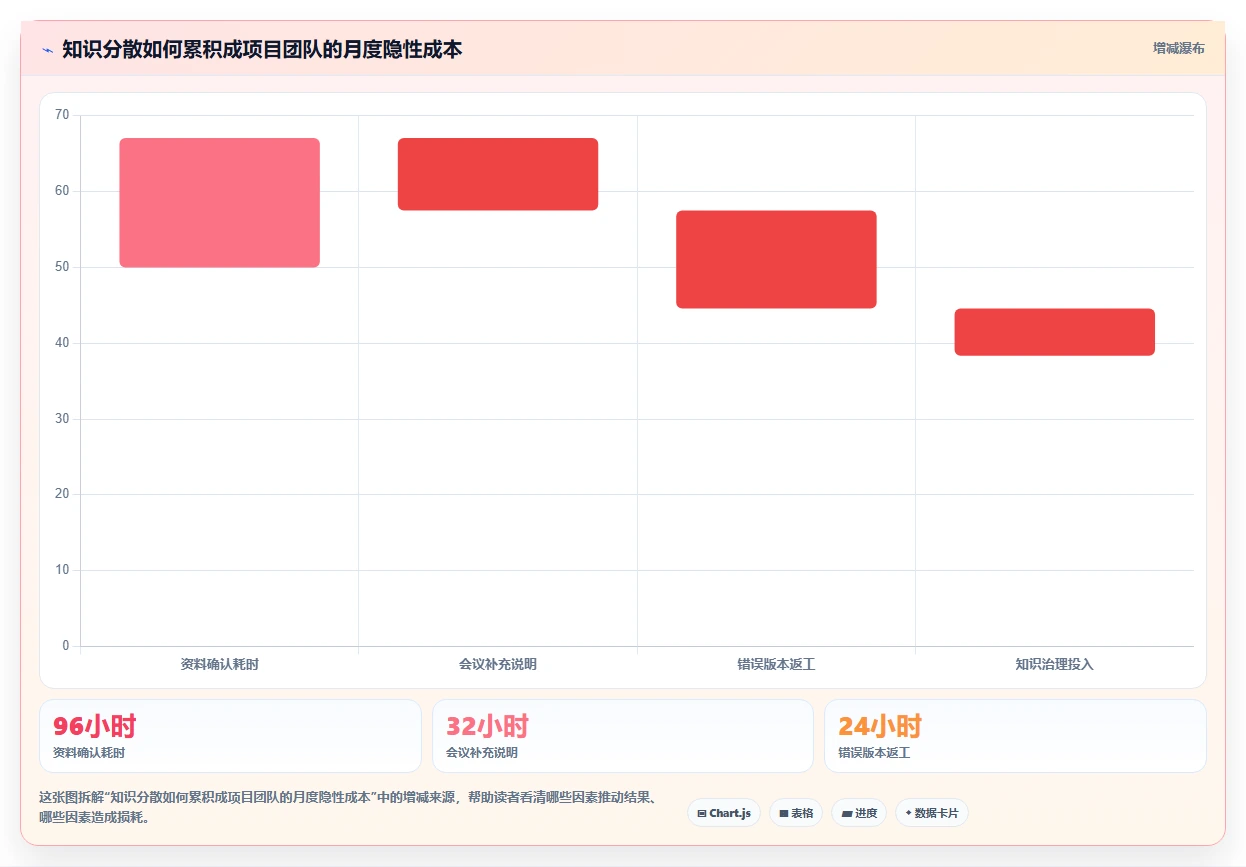This screenshot has width=1246, height=867.
Task: Click the y-axis value 10
Action: (x=62, y=570)
